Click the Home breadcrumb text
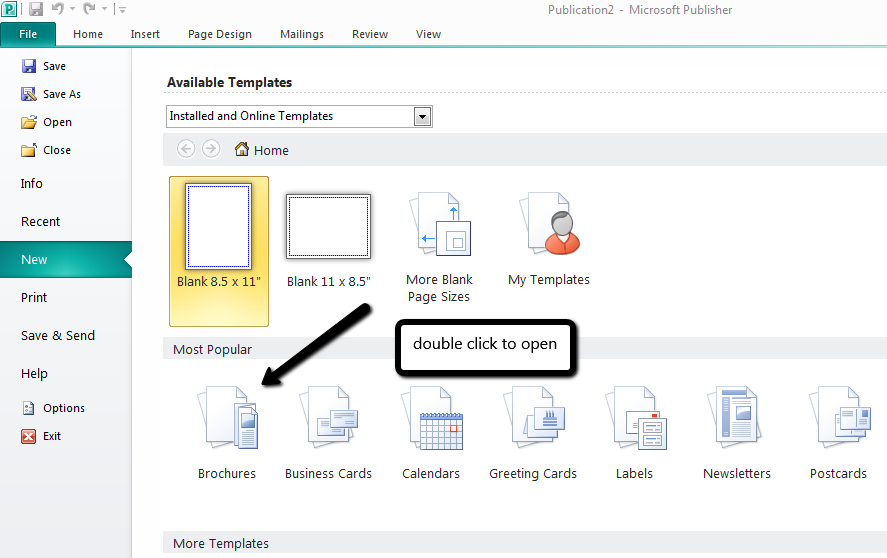 pyautogui.click(x=271, y=151)
